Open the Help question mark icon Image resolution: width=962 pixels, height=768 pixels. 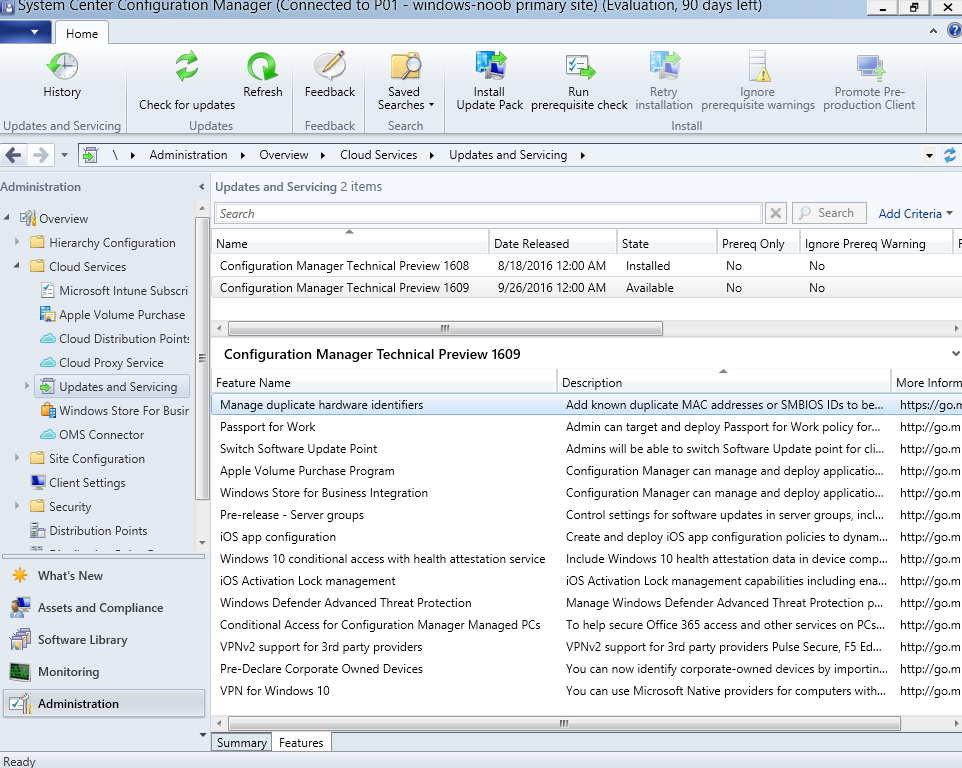coord(955,31)
